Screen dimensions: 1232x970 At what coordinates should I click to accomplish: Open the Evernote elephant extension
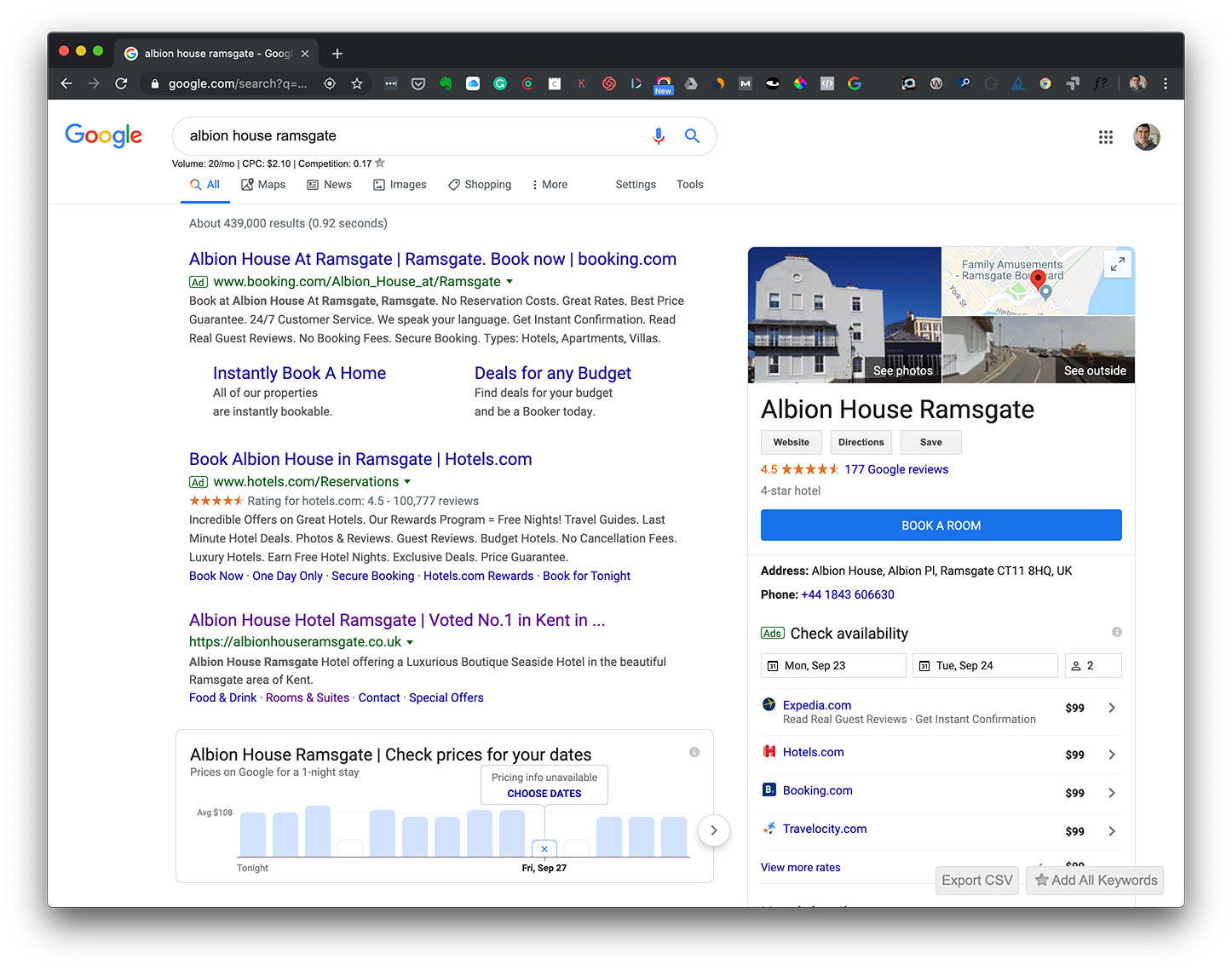pos(446,83)
